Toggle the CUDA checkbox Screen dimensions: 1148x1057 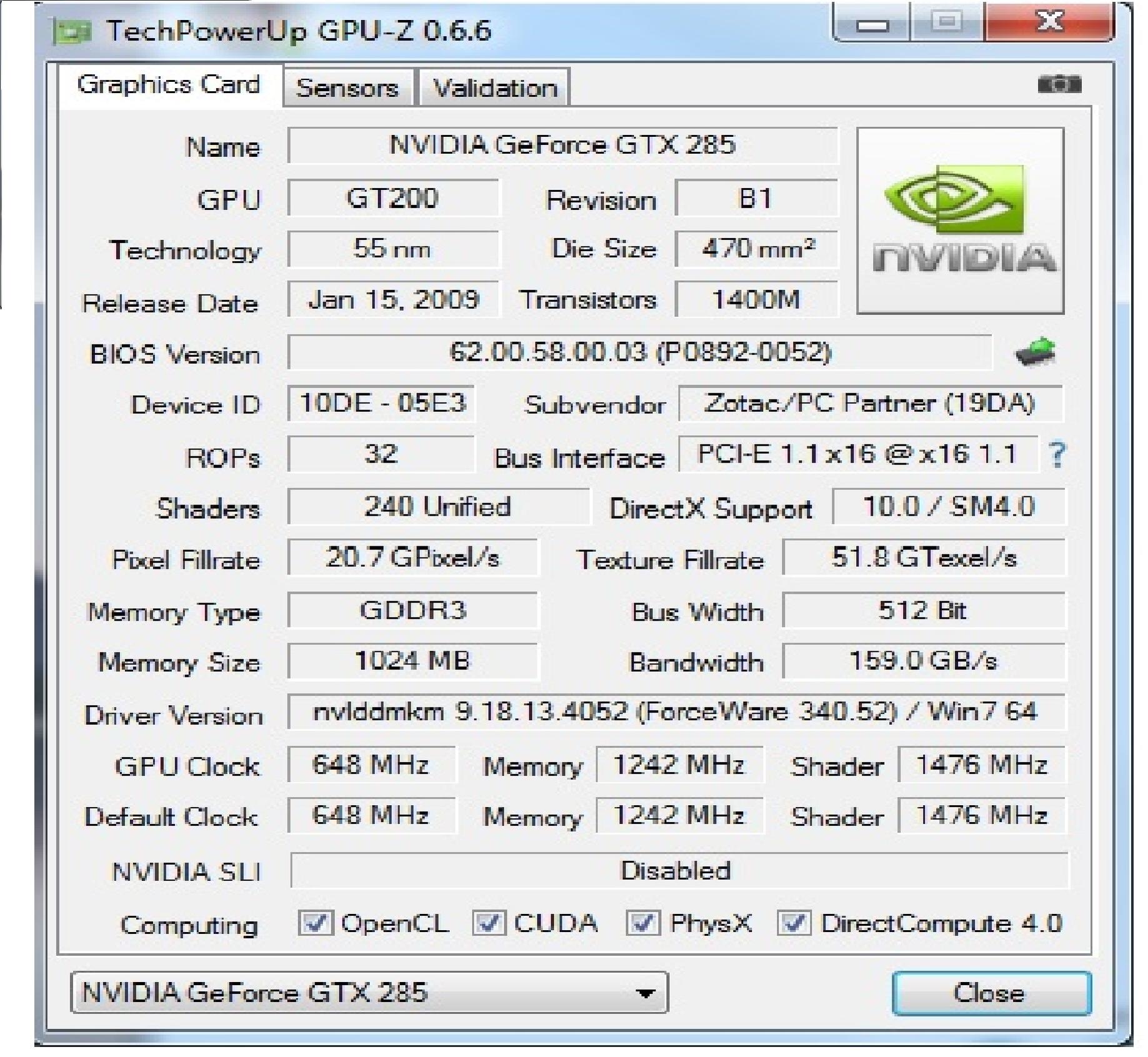tap(489, 923)
